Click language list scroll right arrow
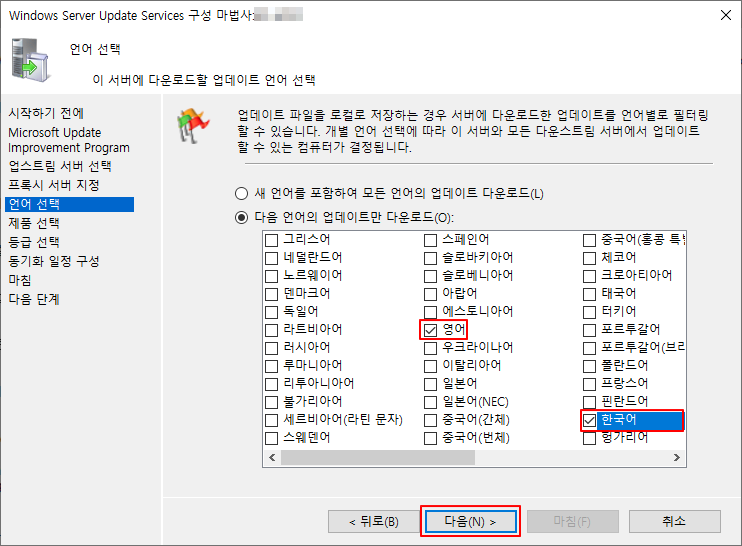 point(677,458)
